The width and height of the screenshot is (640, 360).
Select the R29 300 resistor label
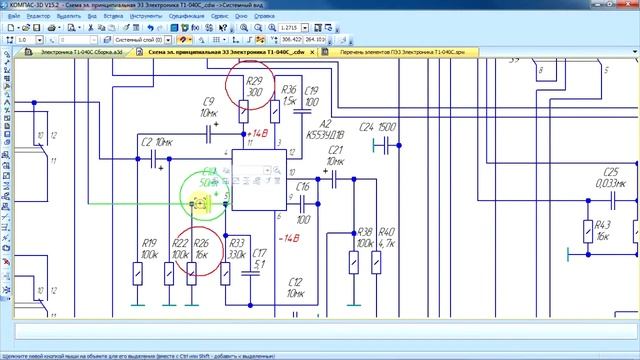pyautogui.click(x=254, y=87)
